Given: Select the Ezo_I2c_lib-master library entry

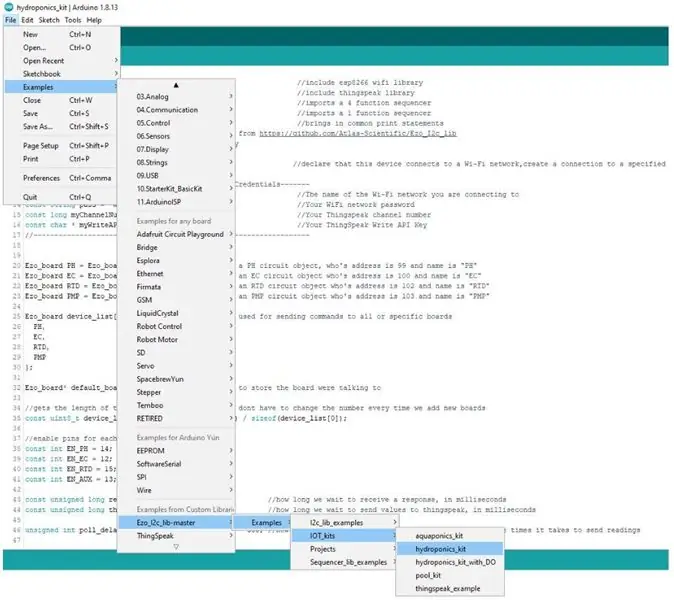Looking at the screenshot, I should pyautogui.click(x=177, y=523).
